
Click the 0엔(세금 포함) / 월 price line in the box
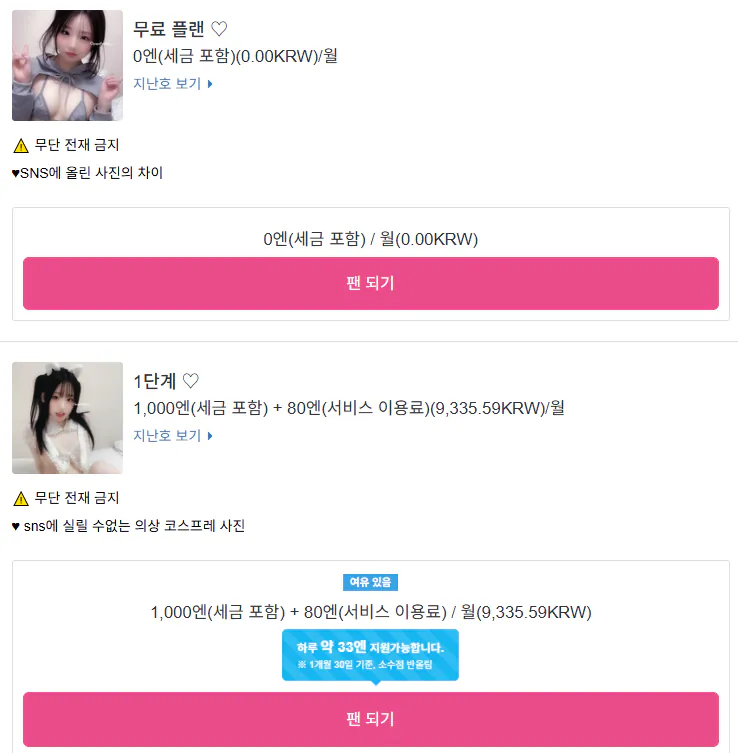[x=371, y=239]
